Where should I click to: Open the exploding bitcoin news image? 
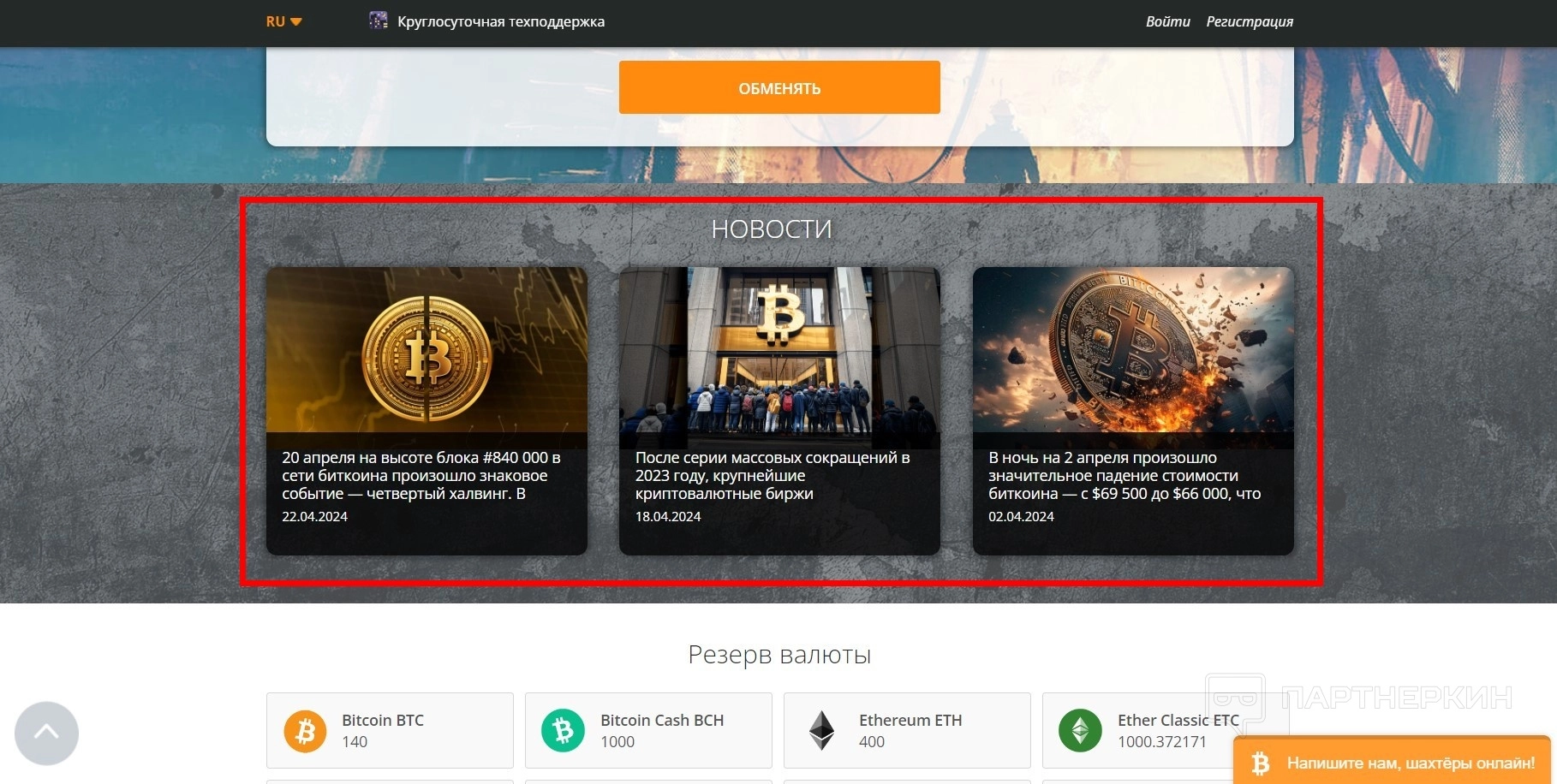(x=1133, y=349)
